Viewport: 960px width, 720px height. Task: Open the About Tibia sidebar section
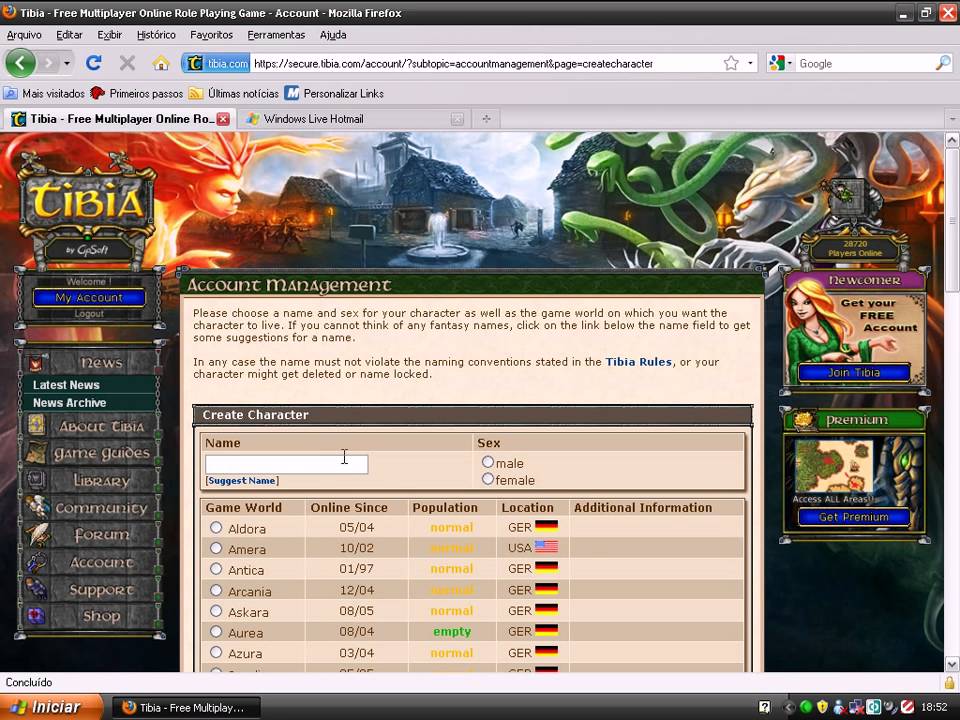point(92,426)
